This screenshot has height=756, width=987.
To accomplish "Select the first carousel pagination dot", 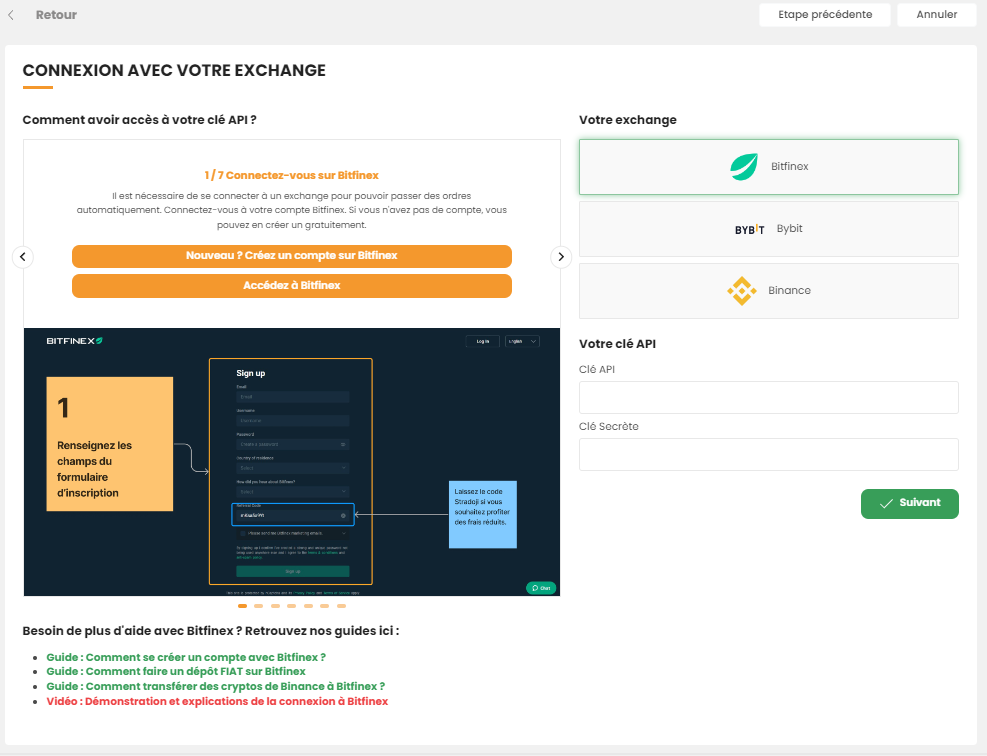I will (x=242, y=606).
